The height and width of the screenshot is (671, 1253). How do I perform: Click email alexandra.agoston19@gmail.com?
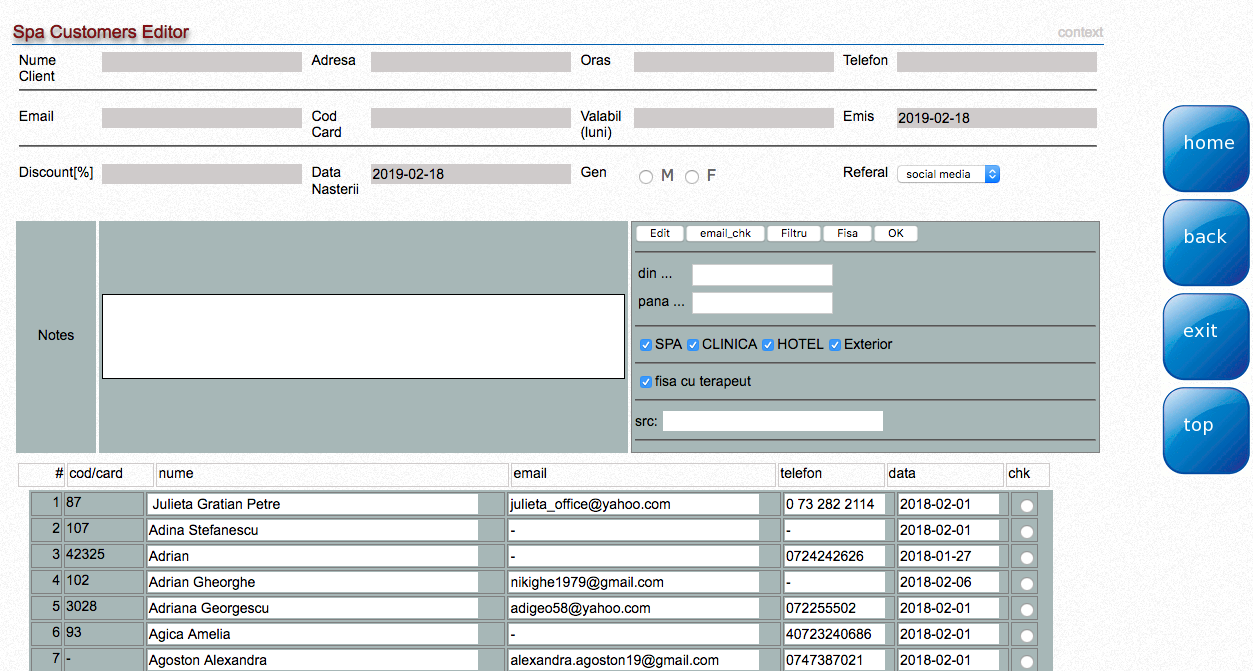click(x=634, y=660)
